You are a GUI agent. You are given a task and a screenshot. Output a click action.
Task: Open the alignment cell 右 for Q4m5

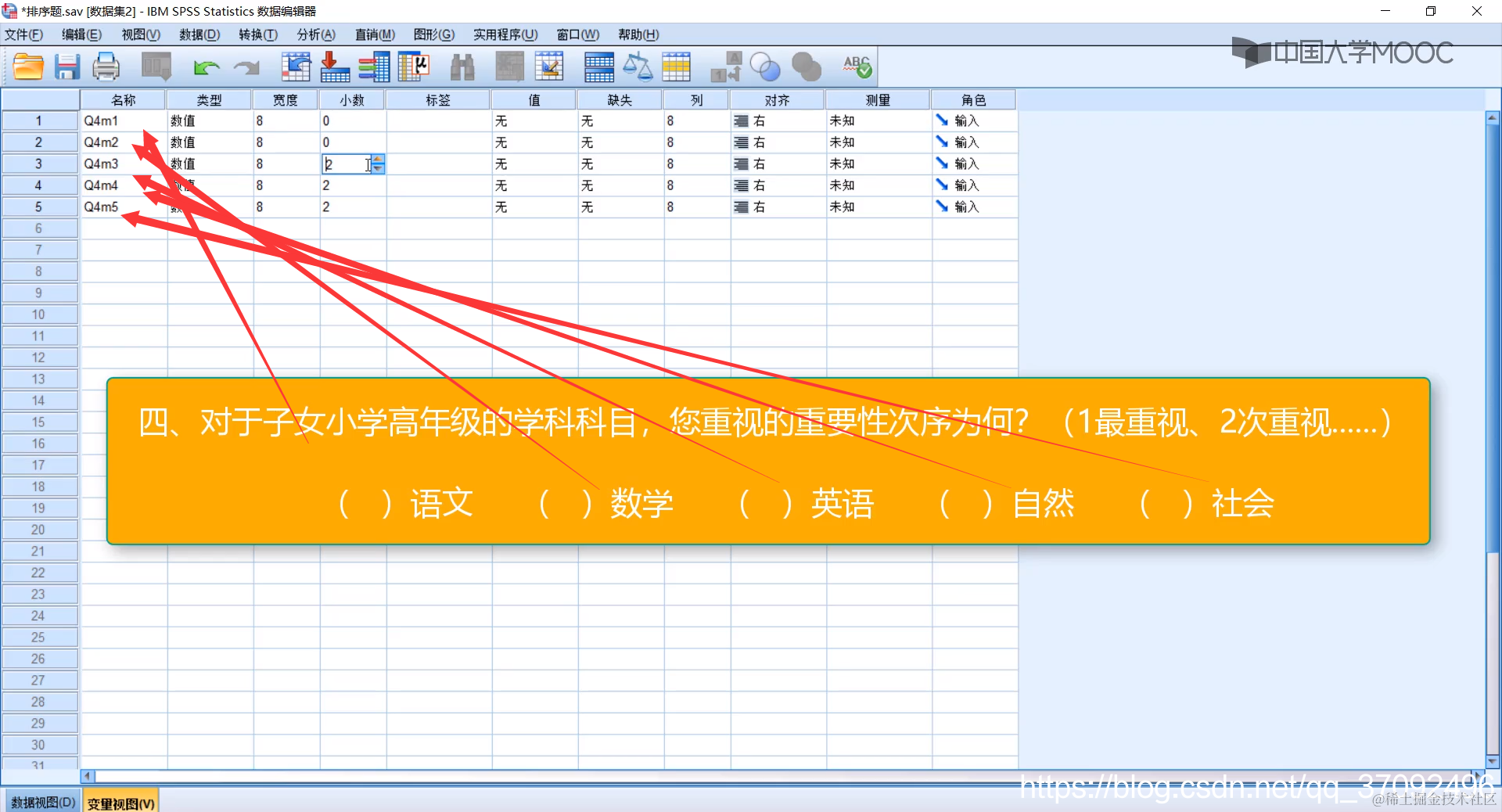point(778,207)
